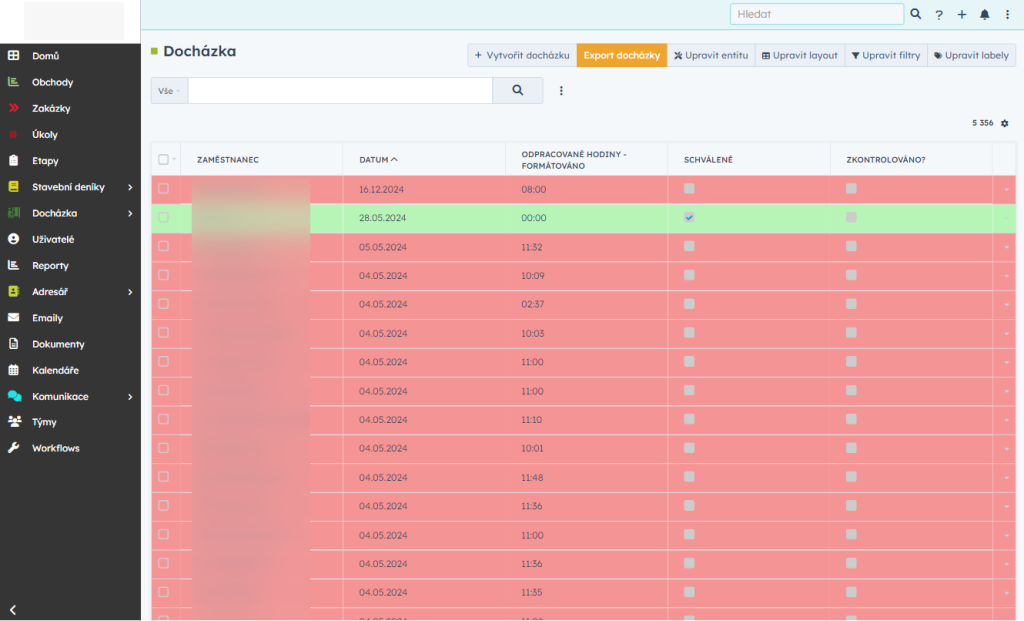Image resolution: width=1024 pixels, height=621 pixels.
Task: Click into the Hledat search field
Action: pos(816,14)
